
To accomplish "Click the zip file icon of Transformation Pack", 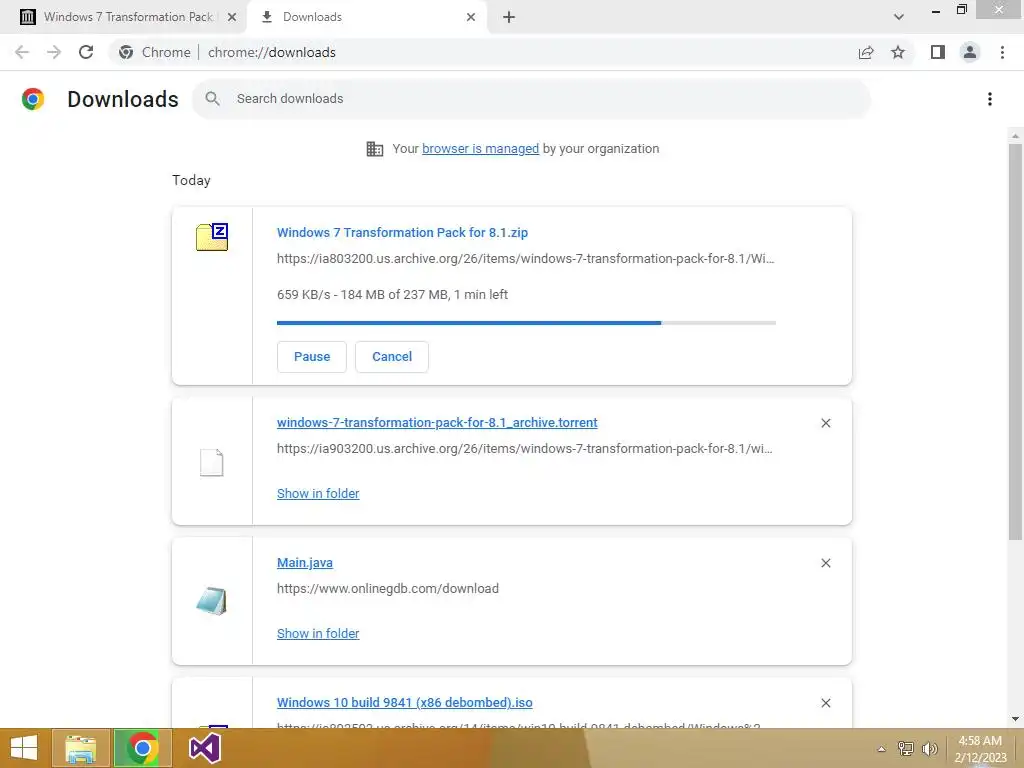I will (212, 236).
